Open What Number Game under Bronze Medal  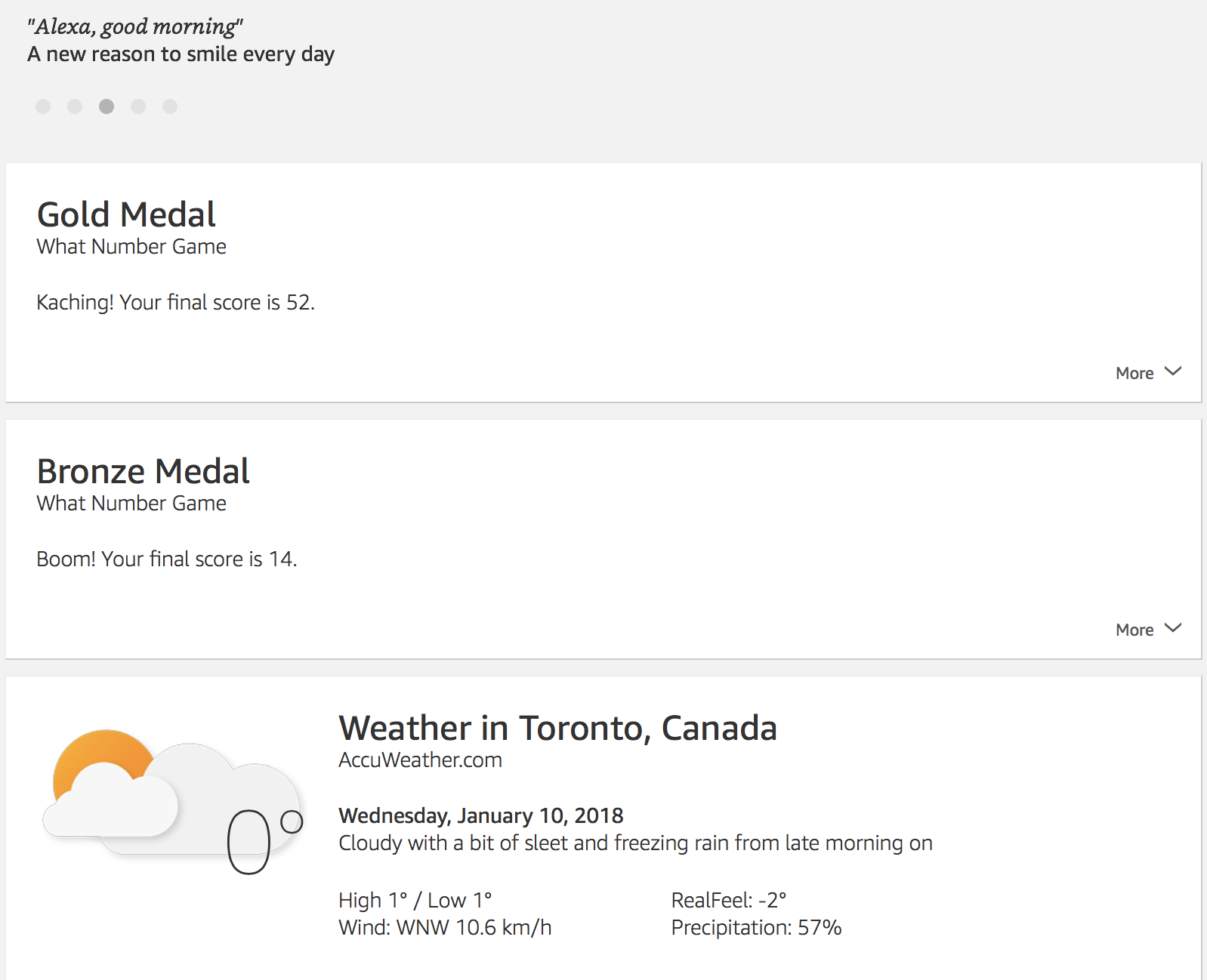tap(131, 504)
